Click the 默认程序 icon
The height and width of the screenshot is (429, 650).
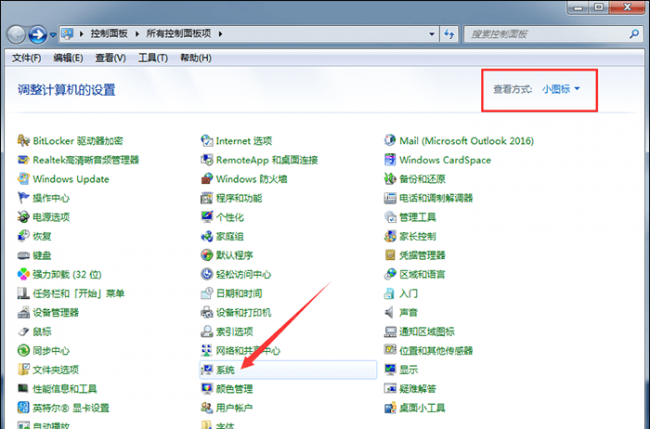click(x=206, y=255)
